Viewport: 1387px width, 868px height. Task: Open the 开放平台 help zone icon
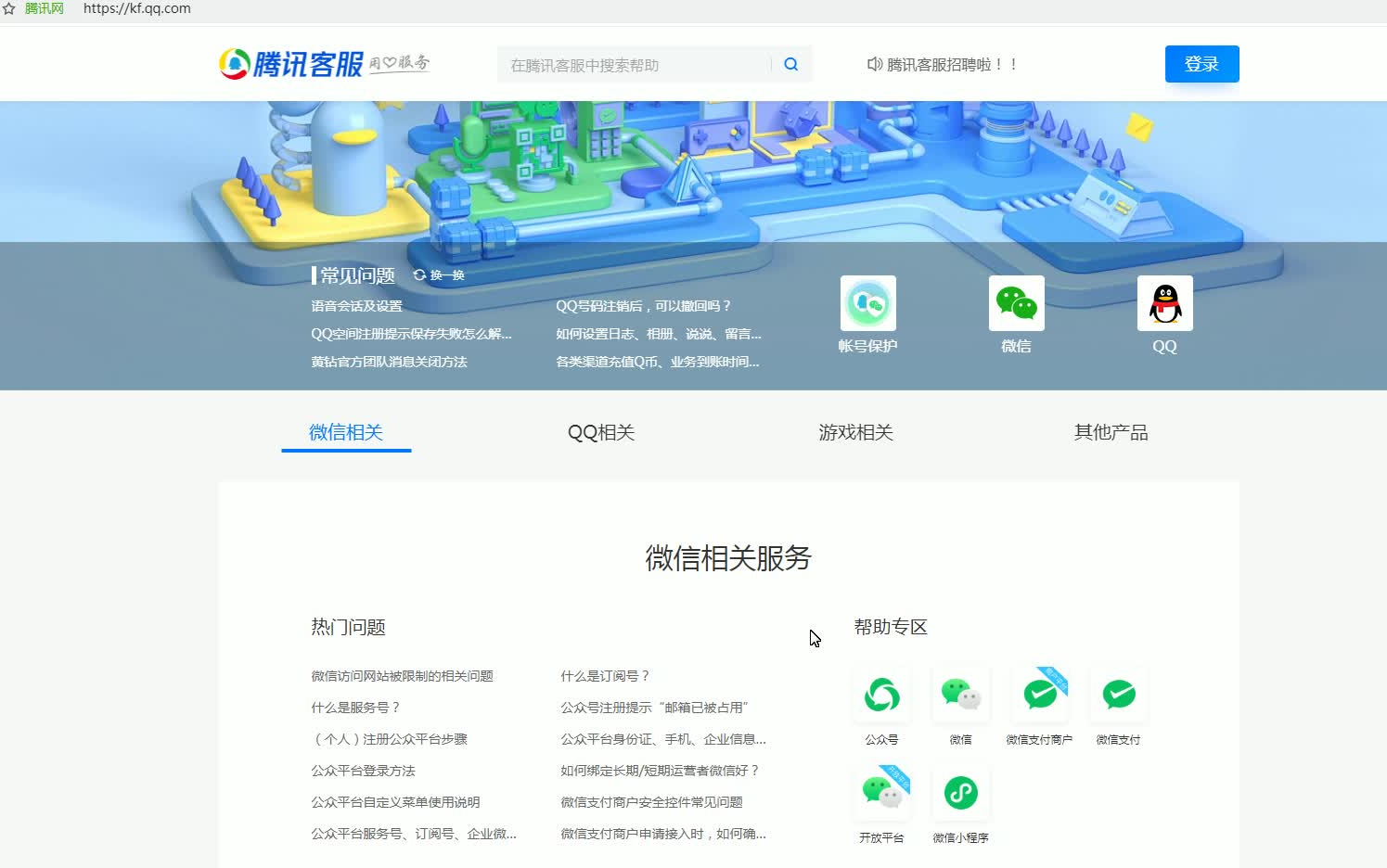[x=881, y=793]
